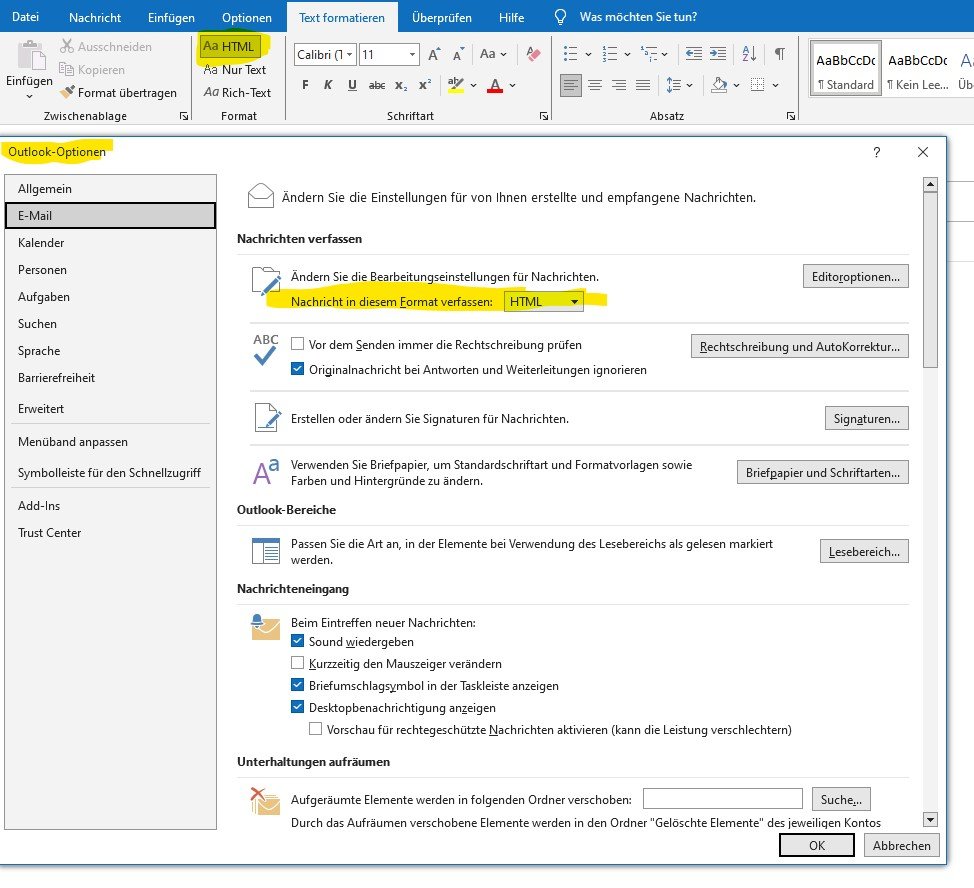Toggle Desktopbenachrichtigung anzeigen
Viewport: 974px width, 888px height.
pyautogui.click(x=298, y=707)
